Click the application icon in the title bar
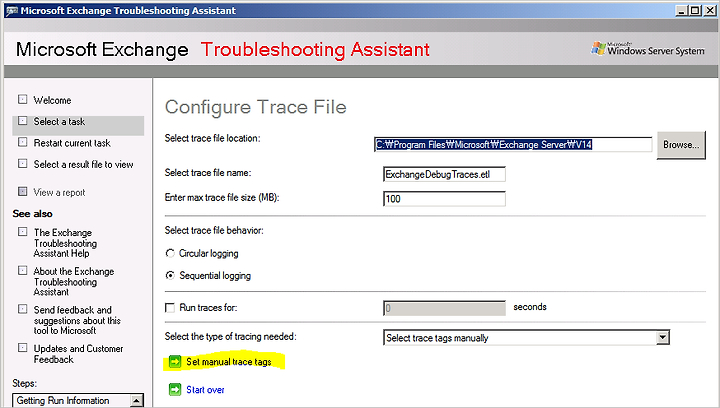Viewport: 720px width, 408px height. (x=11, y=11)
